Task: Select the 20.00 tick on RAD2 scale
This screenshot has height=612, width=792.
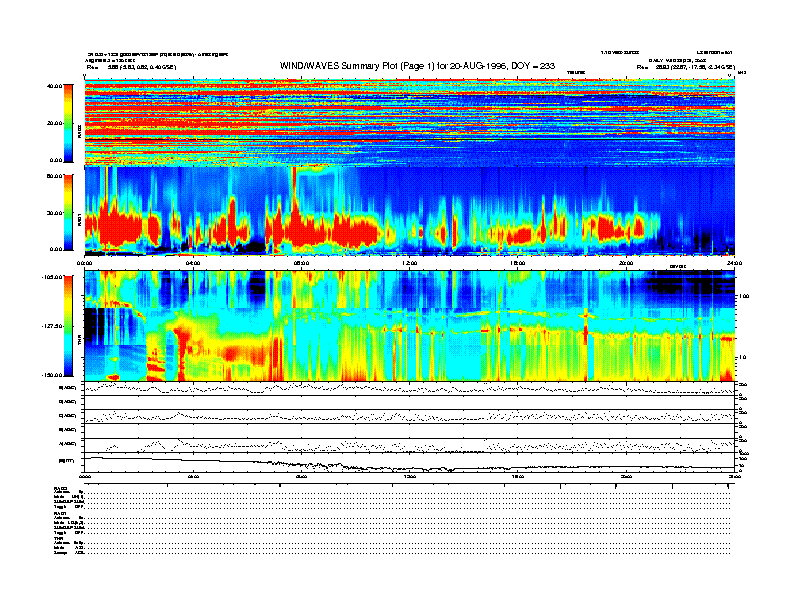Action: pyautogui.click(x=54, y=123)
